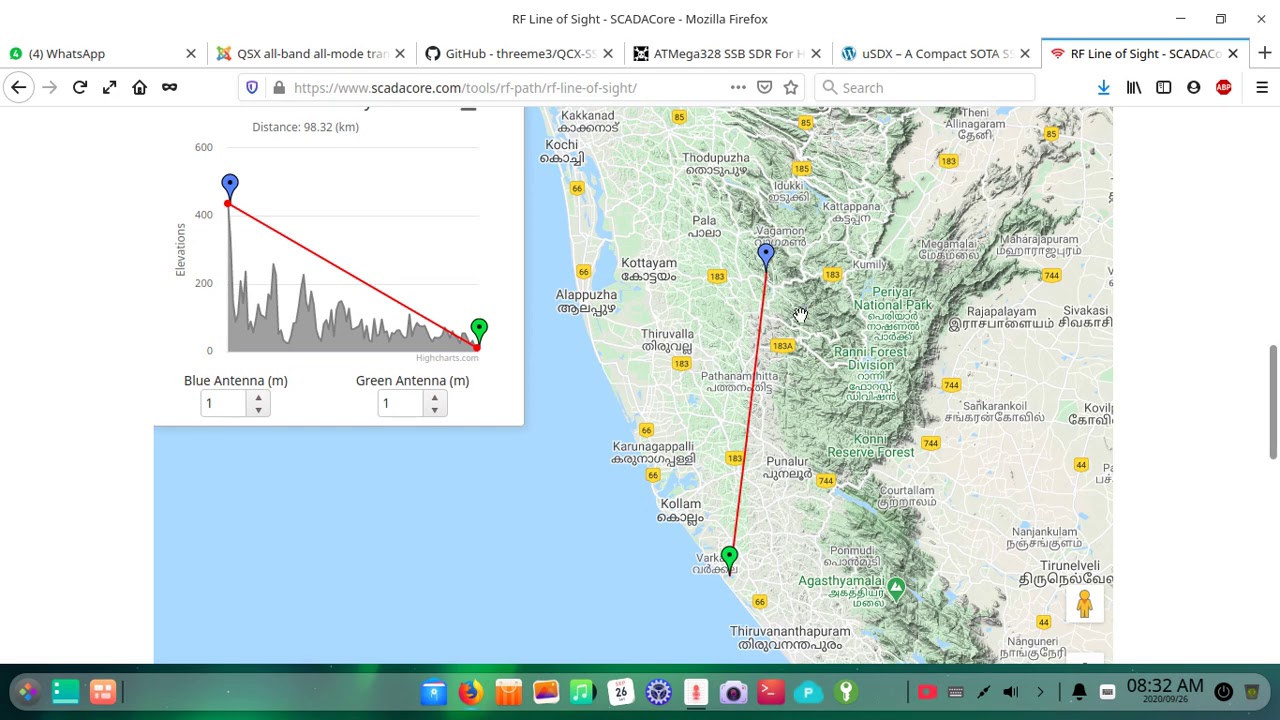Open the music player dock icon
This screenshot has width=1280, height=720.
pos(582,691)
